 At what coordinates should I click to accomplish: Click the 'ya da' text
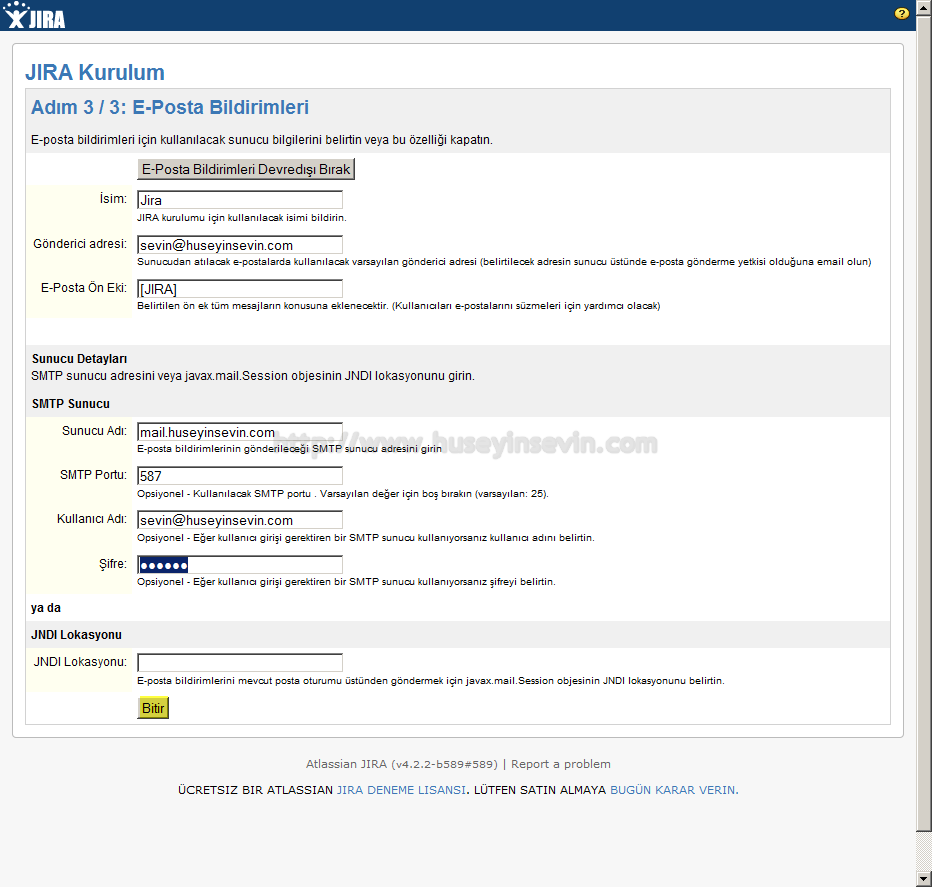pyautogui.click(x=46, y=608)
